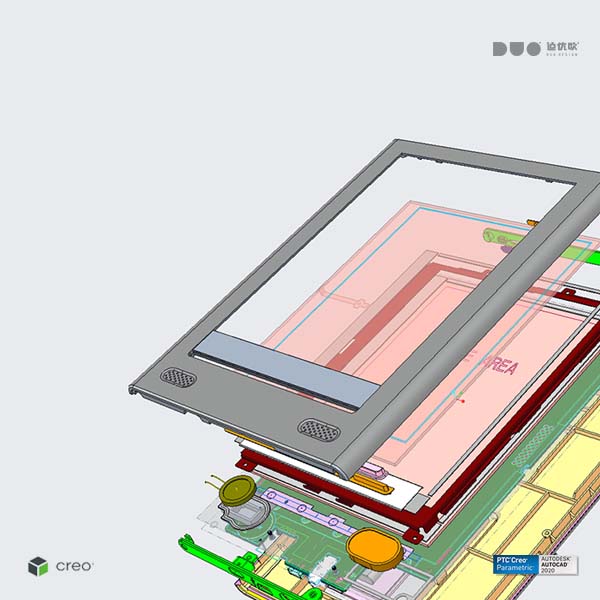The image size is (600, 600).
Task: Pick the olive round speaker part
Action: pos(240,490)
